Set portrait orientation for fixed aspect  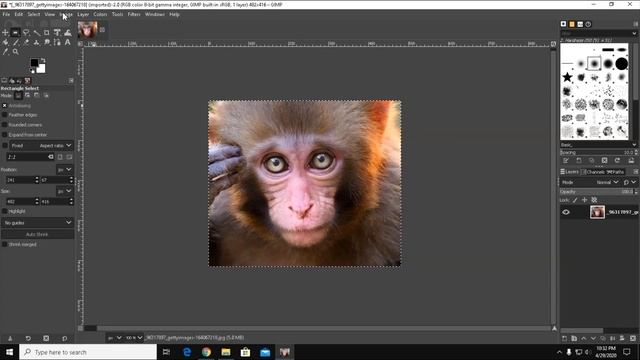(x=60, y=157)
